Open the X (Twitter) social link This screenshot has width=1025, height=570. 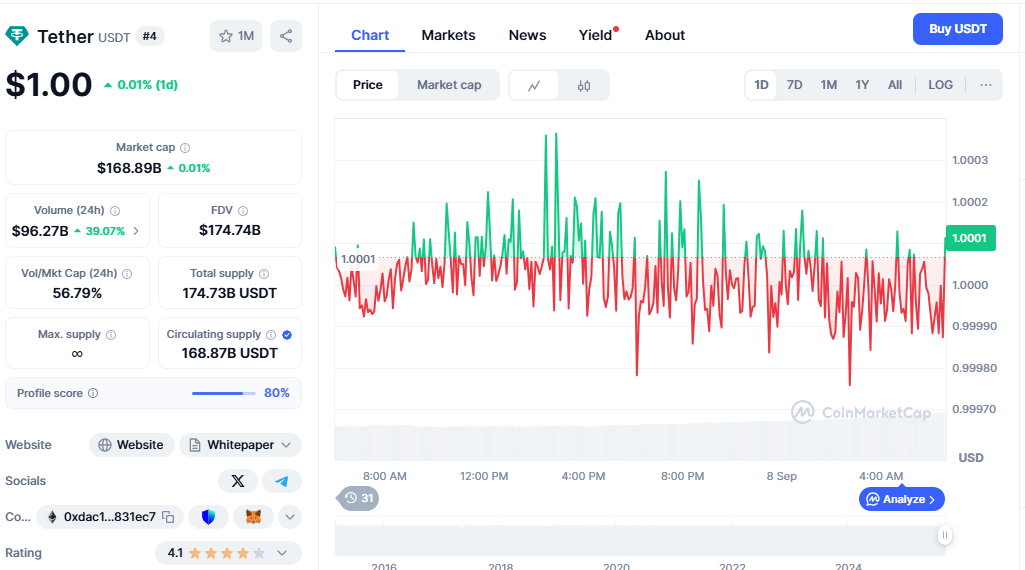click(x=238, y=481)
